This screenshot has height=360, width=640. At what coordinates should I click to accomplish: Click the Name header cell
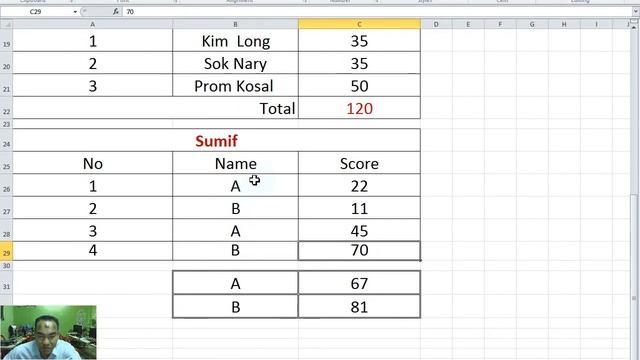236,163
